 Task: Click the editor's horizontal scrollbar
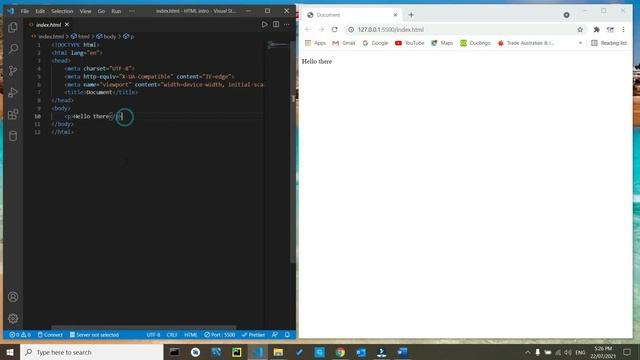tap(143, 327)
